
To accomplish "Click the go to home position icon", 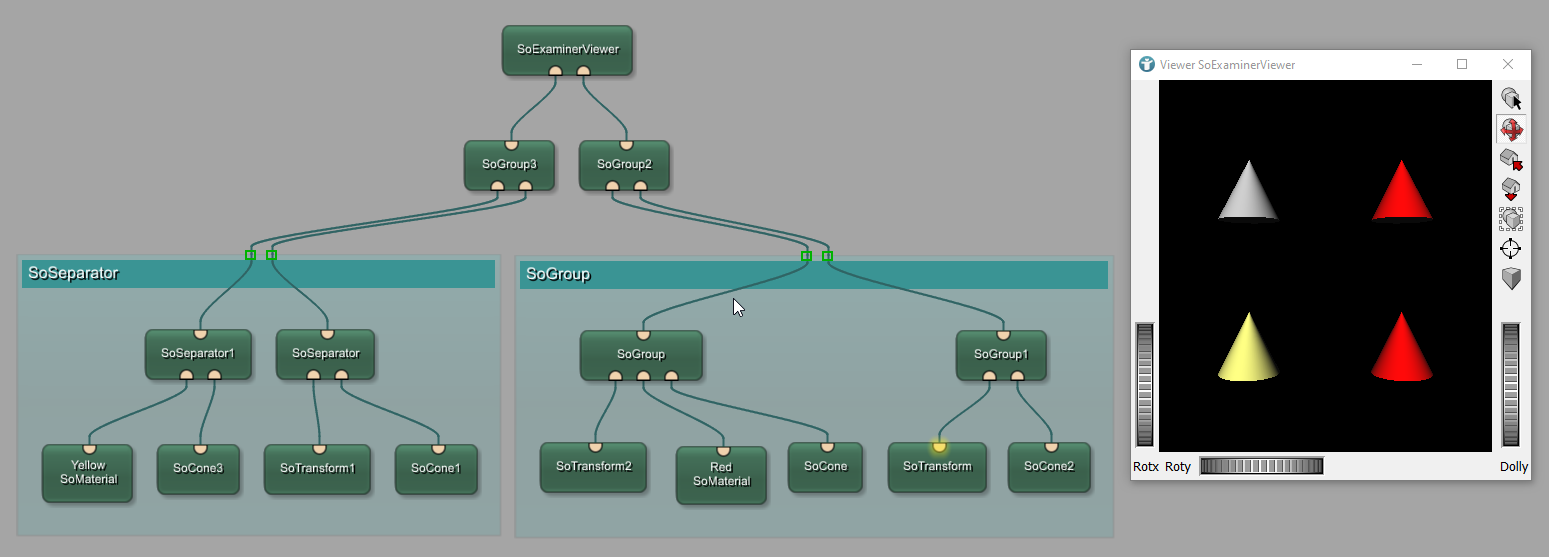I will coord(1511,159).
